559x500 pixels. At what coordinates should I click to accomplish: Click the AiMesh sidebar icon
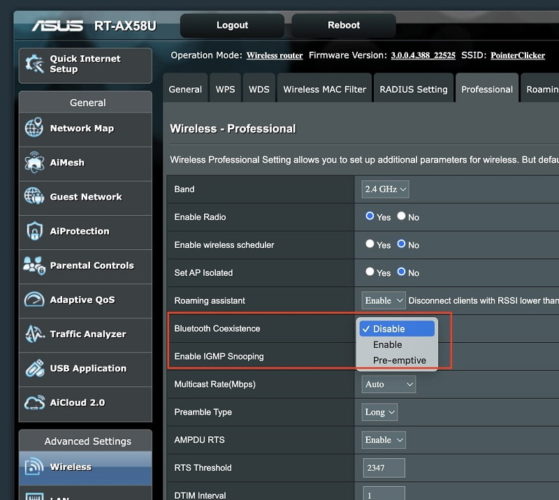pos(34,162)
